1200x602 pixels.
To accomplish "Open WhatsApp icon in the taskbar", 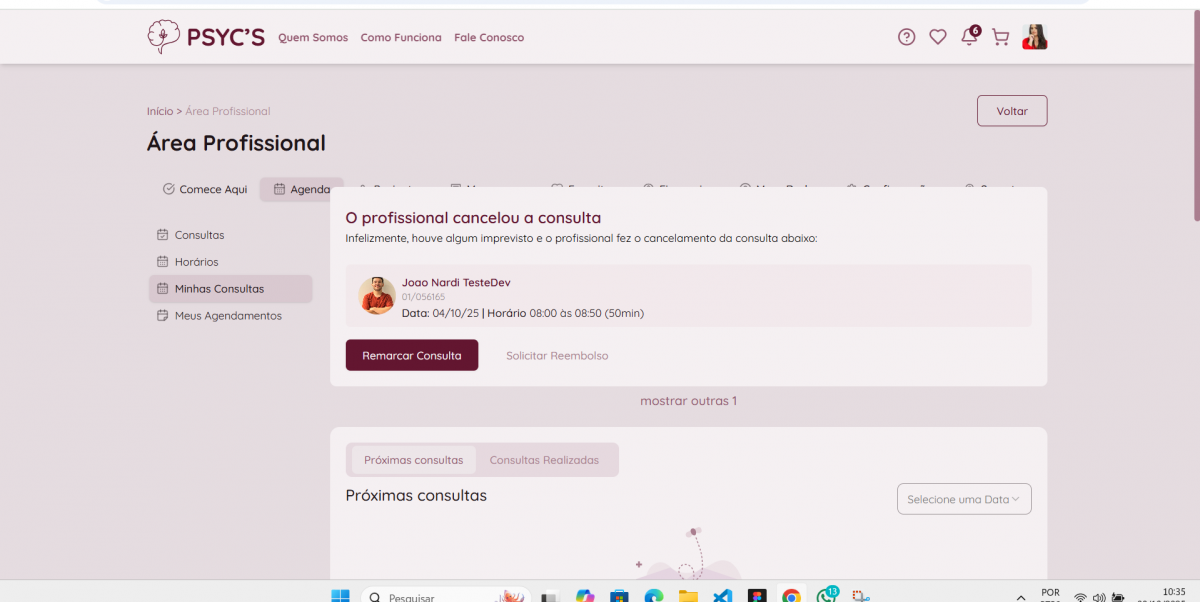I will click(826, 596).
